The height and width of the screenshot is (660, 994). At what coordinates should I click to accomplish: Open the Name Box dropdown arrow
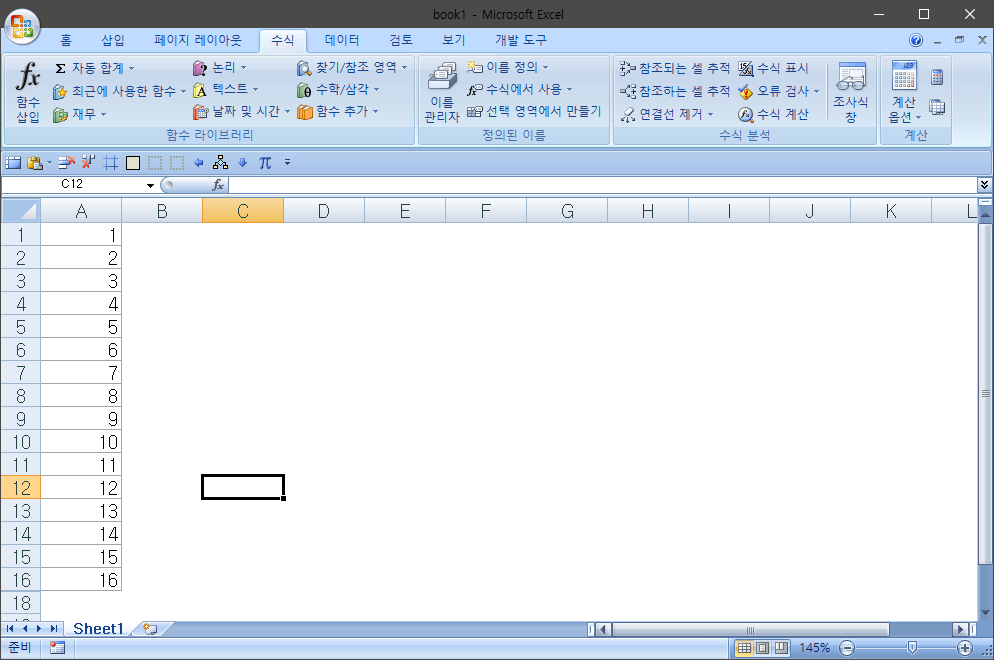tap(150, 185)
